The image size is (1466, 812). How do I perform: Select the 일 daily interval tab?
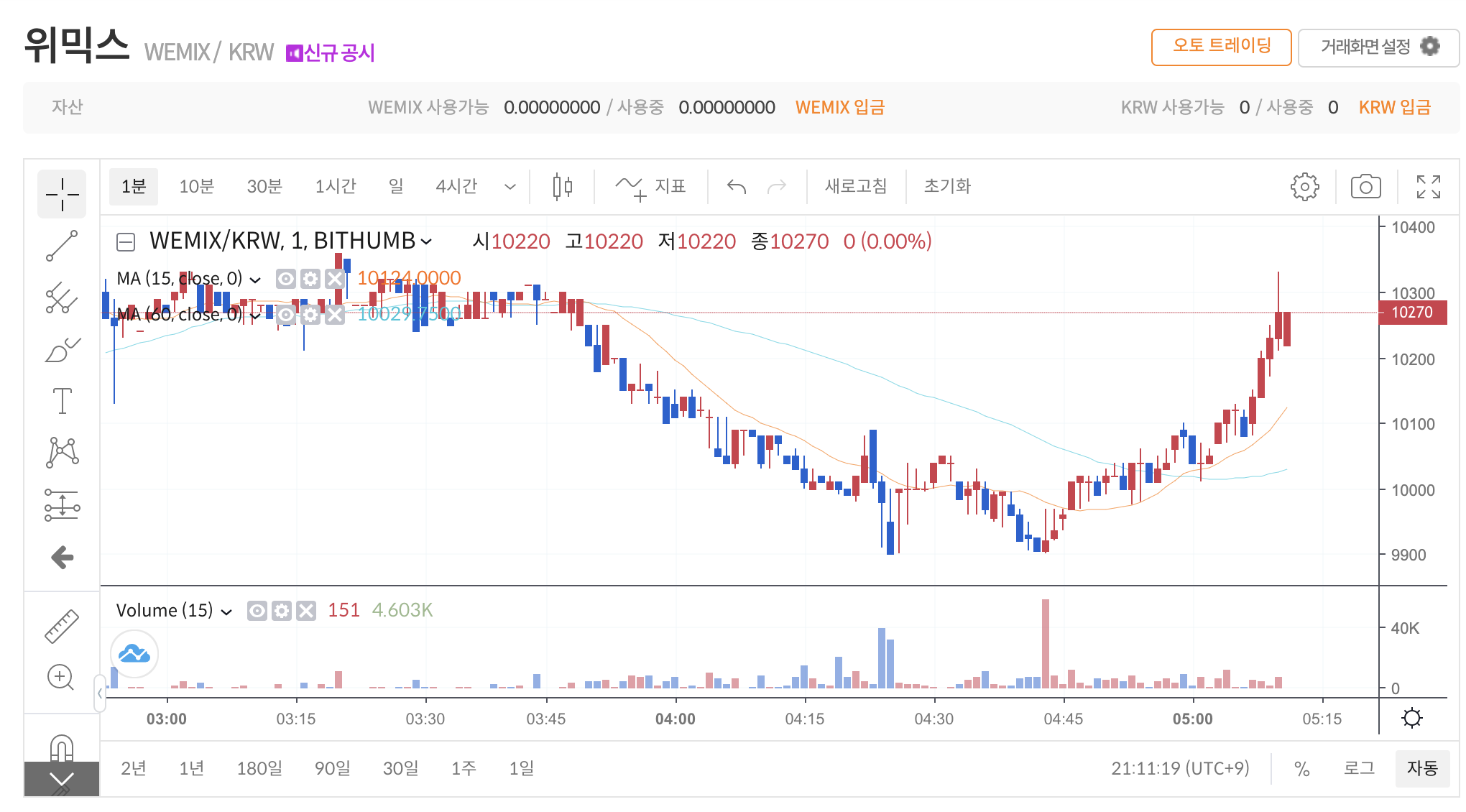click(396, 187)
